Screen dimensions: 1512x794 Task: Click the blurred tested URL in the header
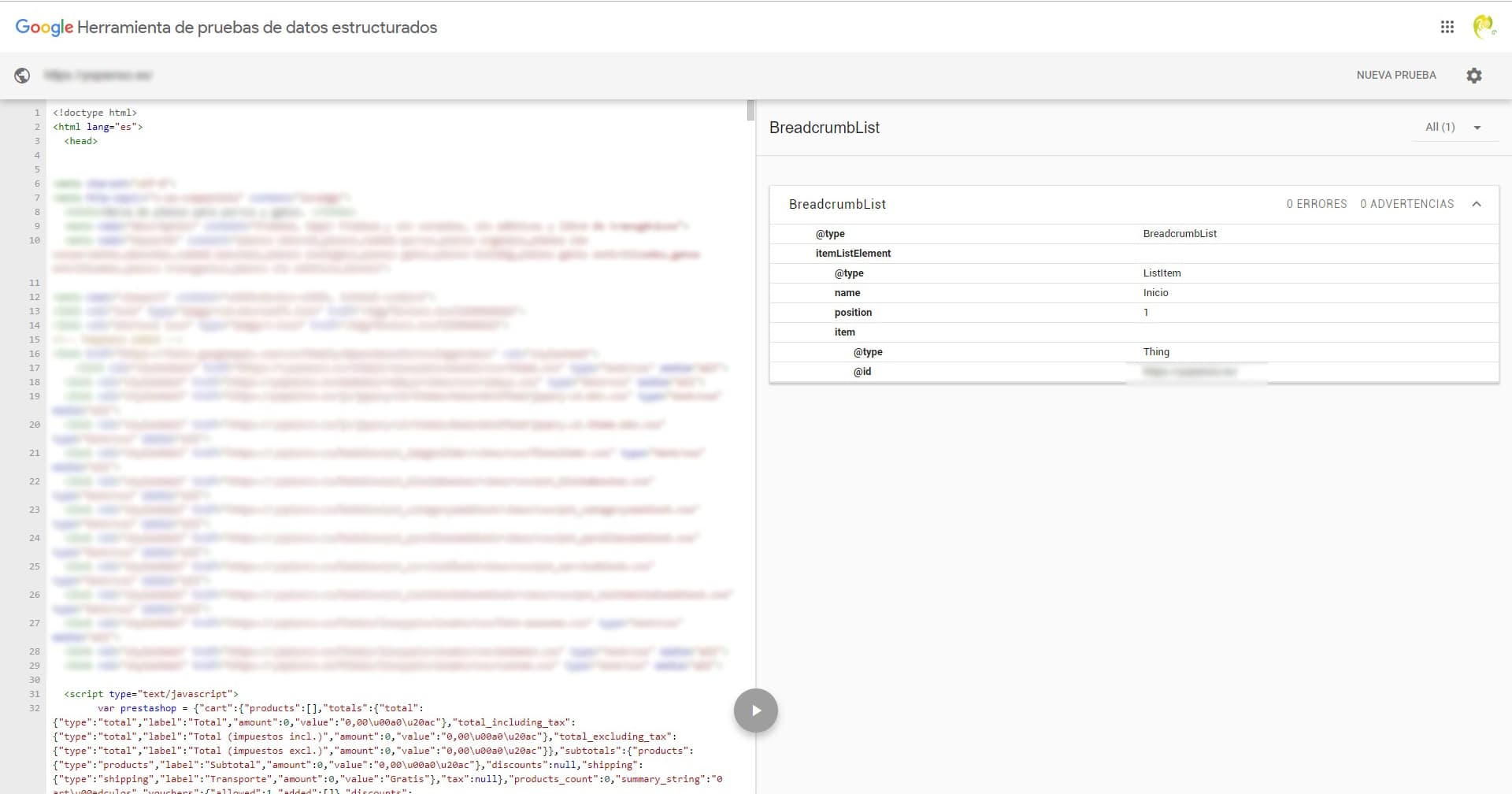[98, 76]
